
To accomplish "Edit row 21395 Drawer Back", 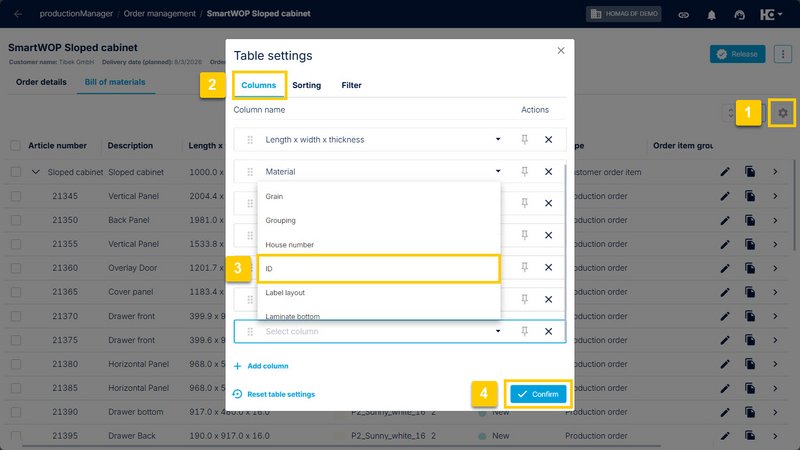I will pos(725,436).
